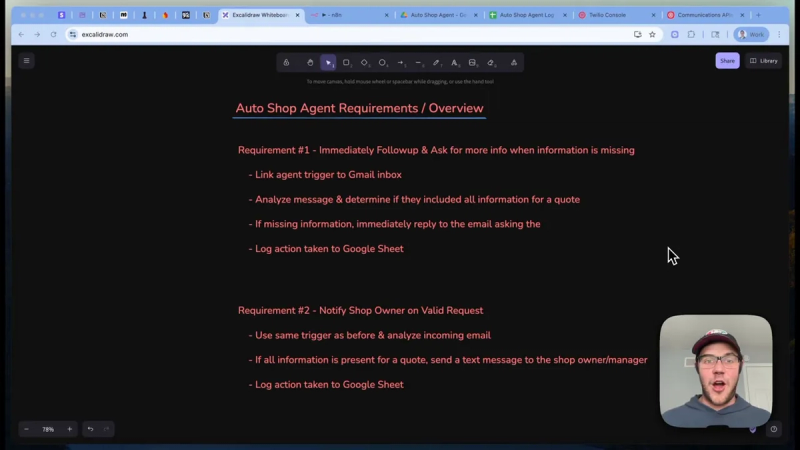Switch to the Twilio Console tab

(616, 15)
